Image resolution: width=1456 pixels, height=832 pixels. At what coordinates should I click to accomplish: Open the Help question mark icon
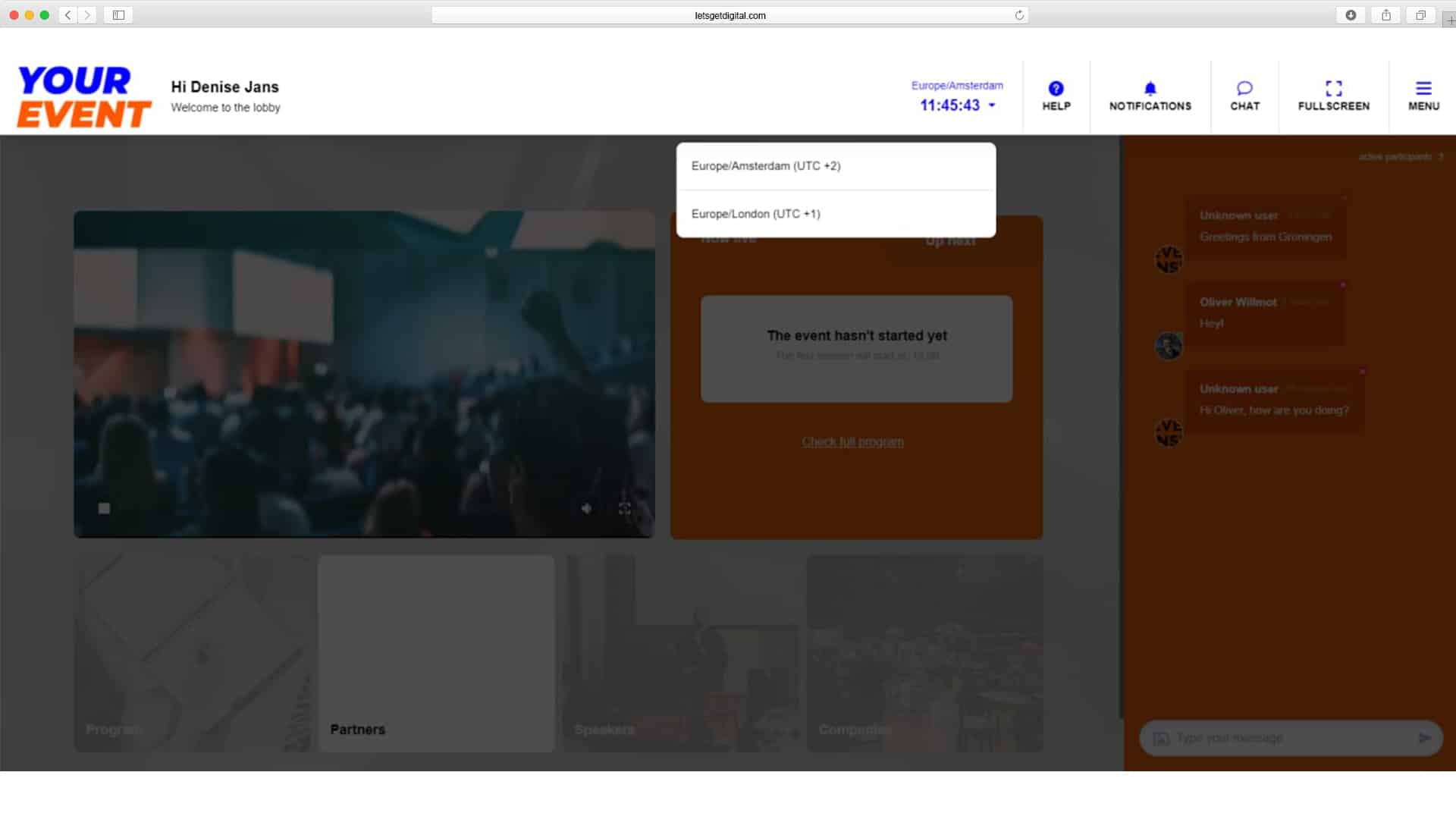click(1056, 88)
